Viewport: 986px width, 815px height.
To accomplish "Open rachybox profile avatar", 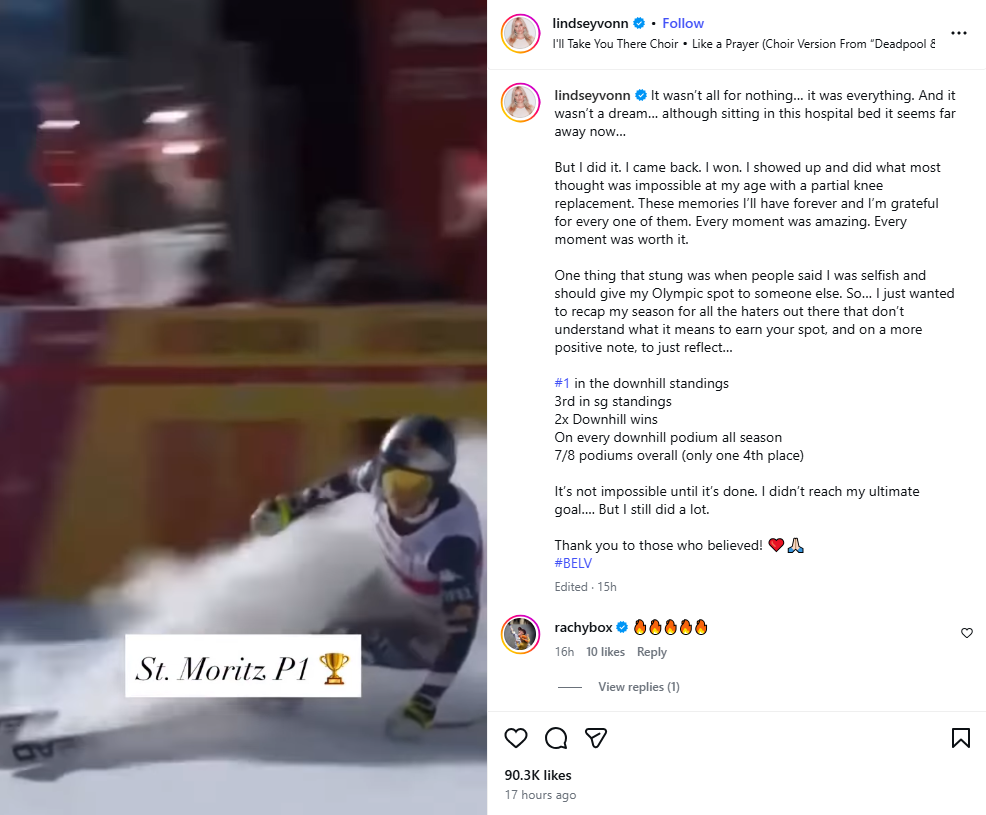I will coord(520,635).
